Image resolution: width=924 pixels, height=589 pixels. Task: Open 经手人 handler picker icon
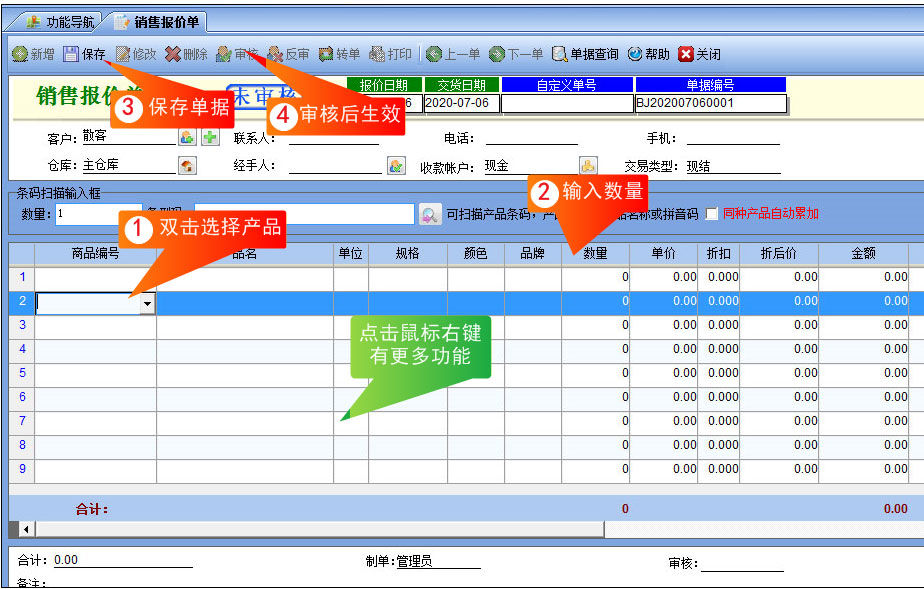pos(396,166)
